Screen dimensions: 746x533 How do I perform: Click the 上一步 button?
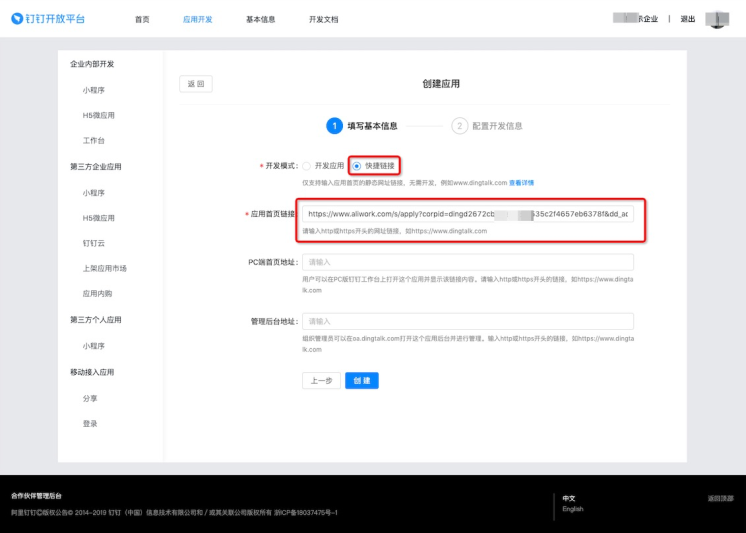(321, 381)
